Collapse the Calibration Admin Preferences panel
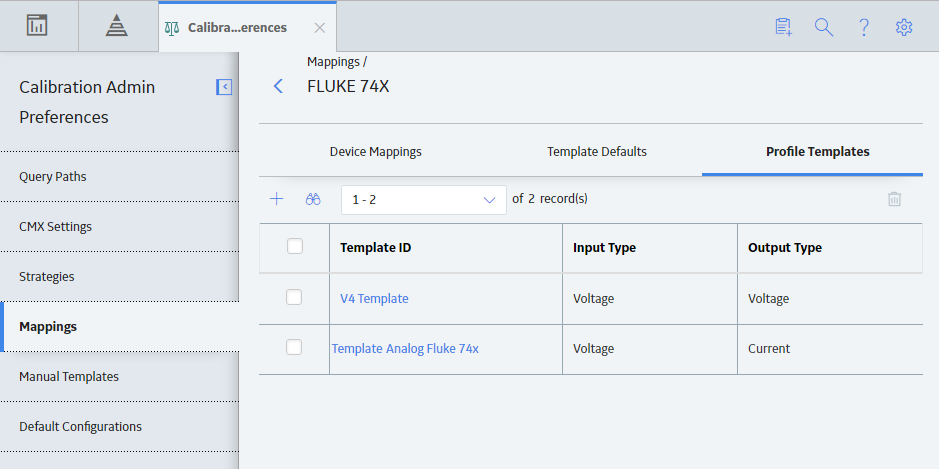 [224, 87]
